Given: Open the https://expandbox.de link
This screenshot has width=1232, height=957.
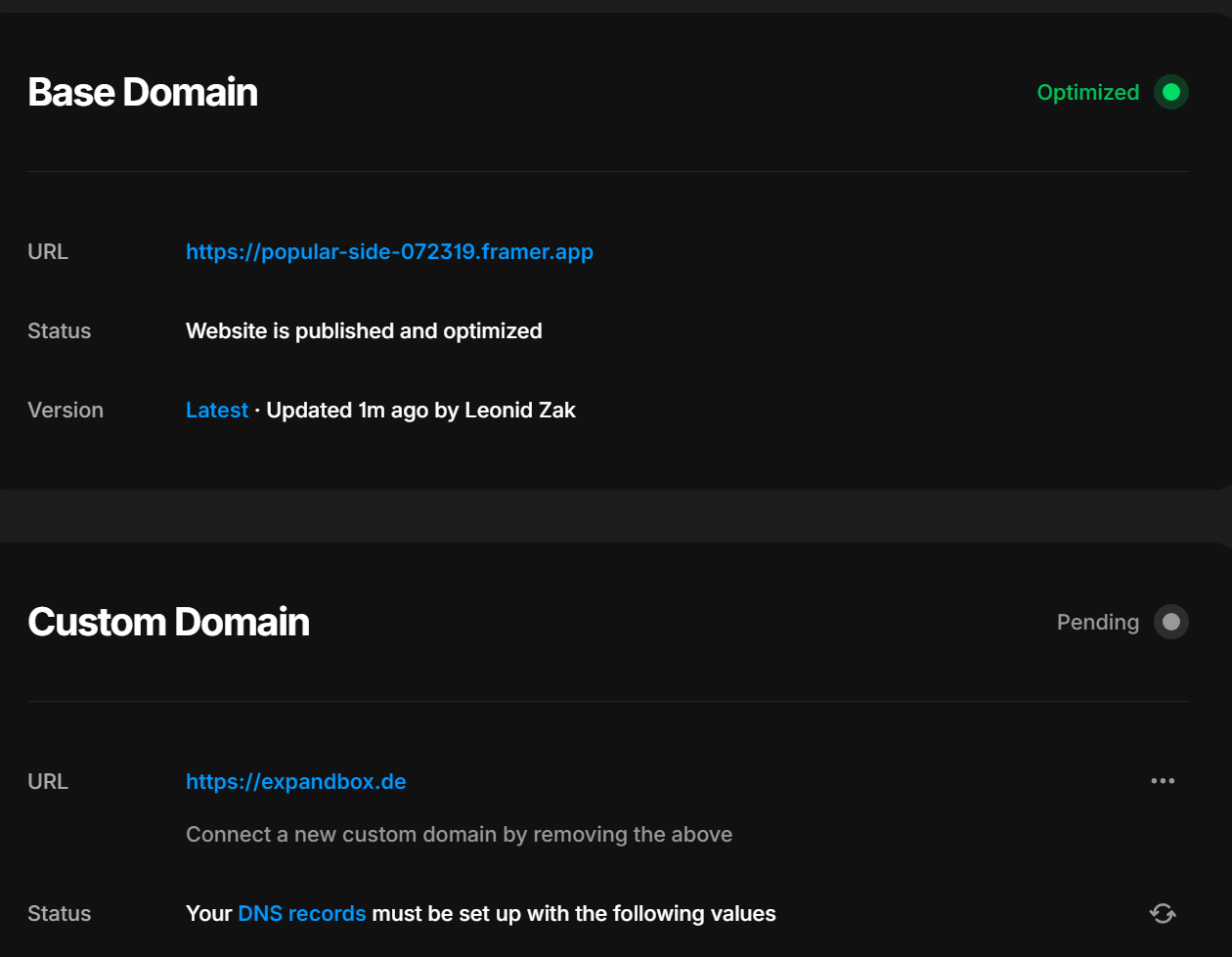Looking at the screenshot, I should coord(296,782).
